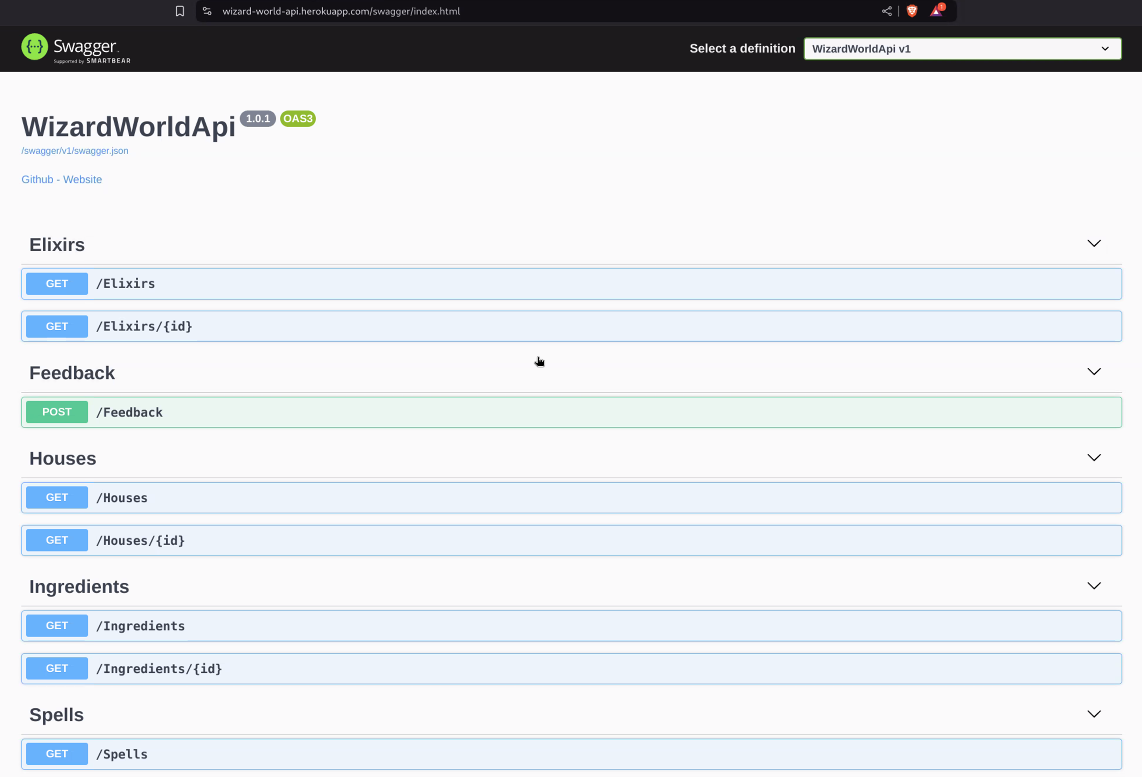Expand GET /Elixirs operation

tap(571, 284)
